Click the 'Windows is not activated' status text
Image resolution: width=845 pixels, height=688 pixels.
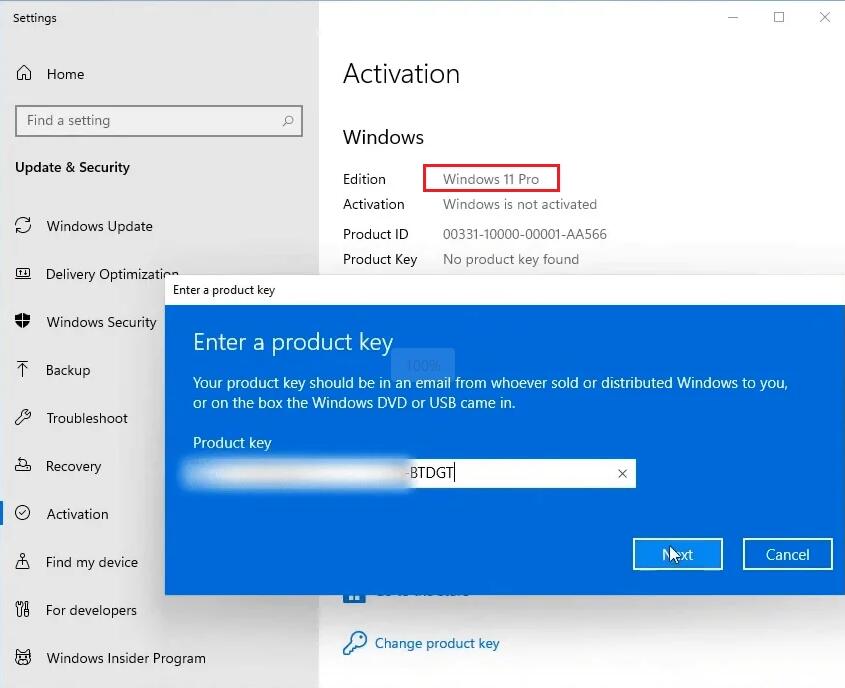520,204
